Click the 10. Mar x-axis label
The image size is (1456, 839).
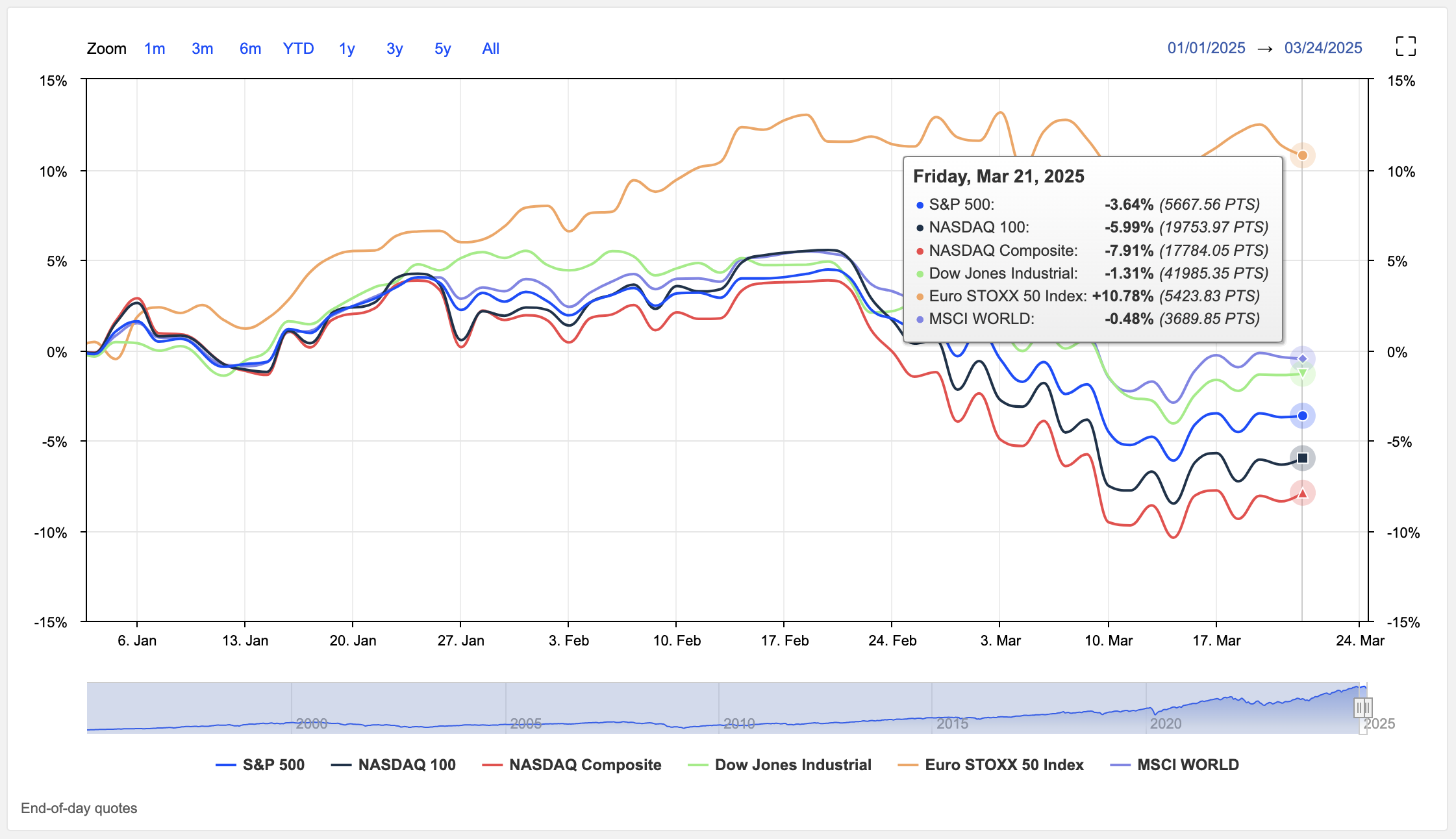click(1109, 641)
